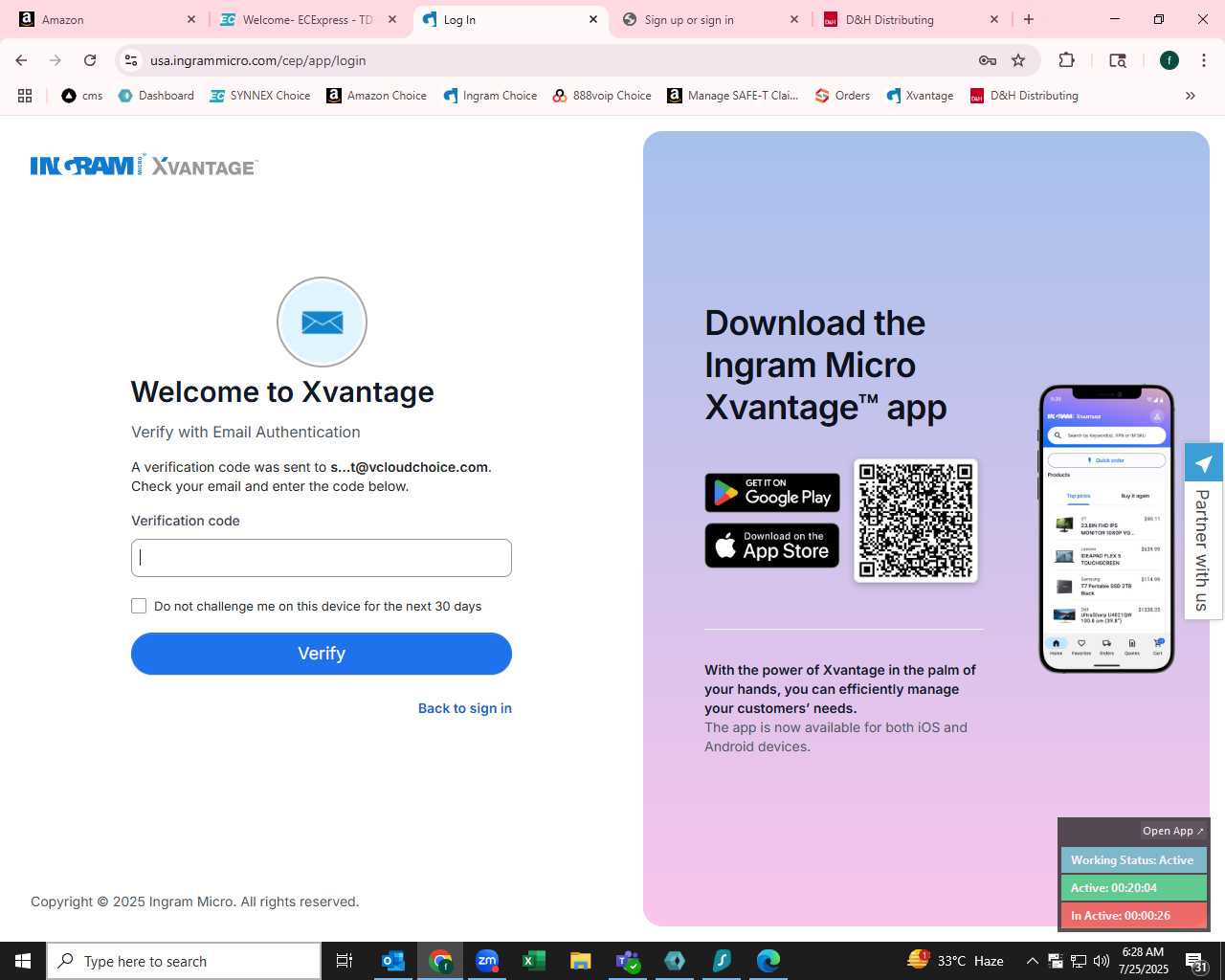Viewport: 1225px width, 980px height.
Task: Click the app download QR code
Action: (x=916, y=521)
